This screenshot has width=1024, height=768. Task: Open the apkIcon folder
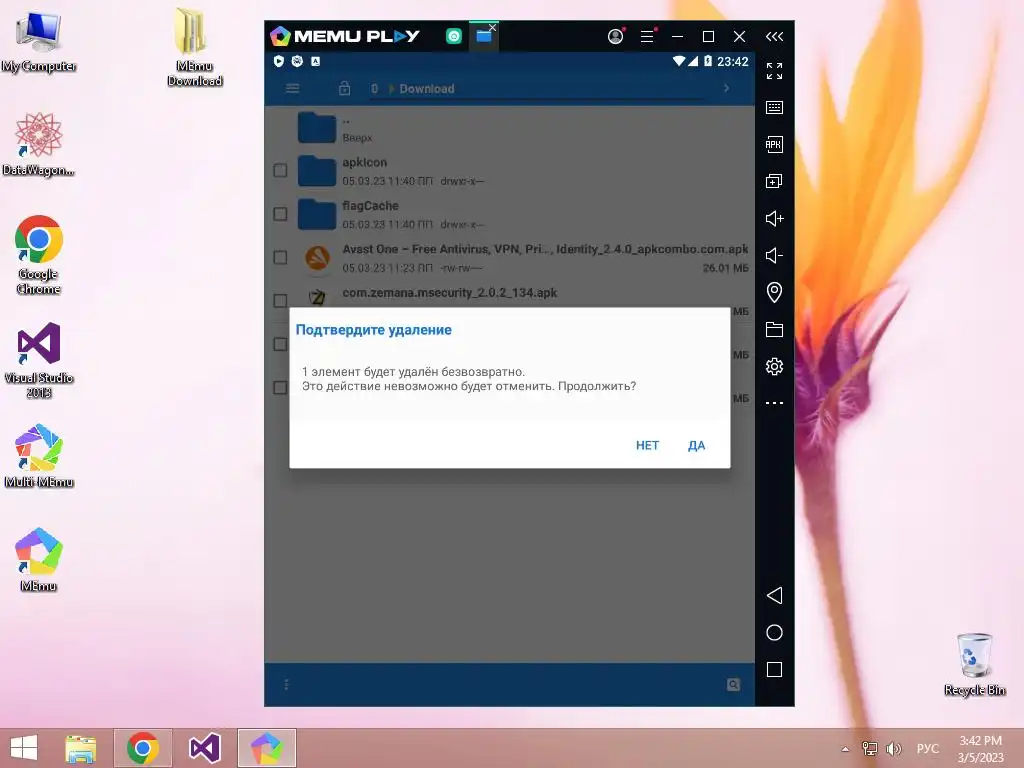(x=509, y=170)
